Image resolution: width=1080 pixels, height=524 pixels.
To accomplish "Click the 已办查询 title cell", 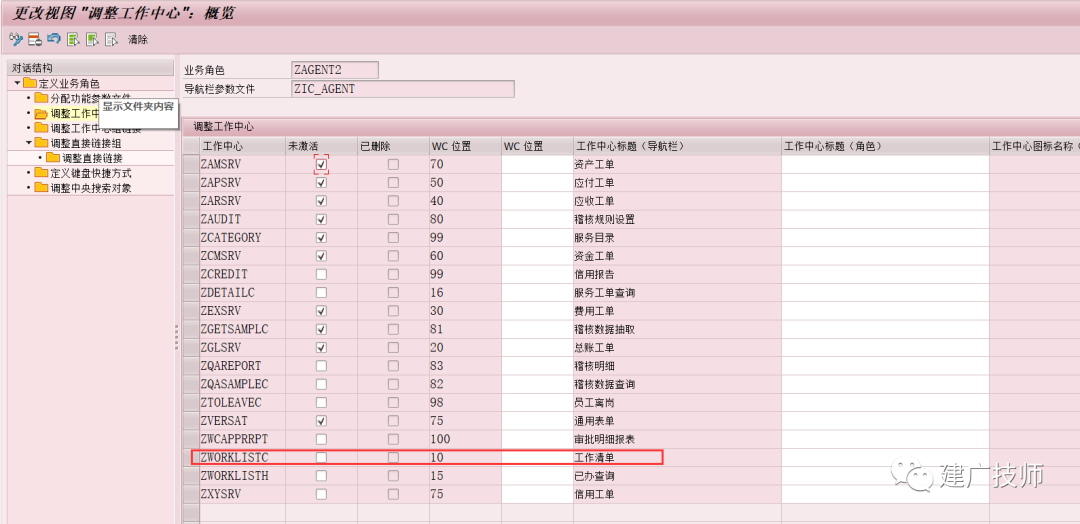I will pos(677,476).
